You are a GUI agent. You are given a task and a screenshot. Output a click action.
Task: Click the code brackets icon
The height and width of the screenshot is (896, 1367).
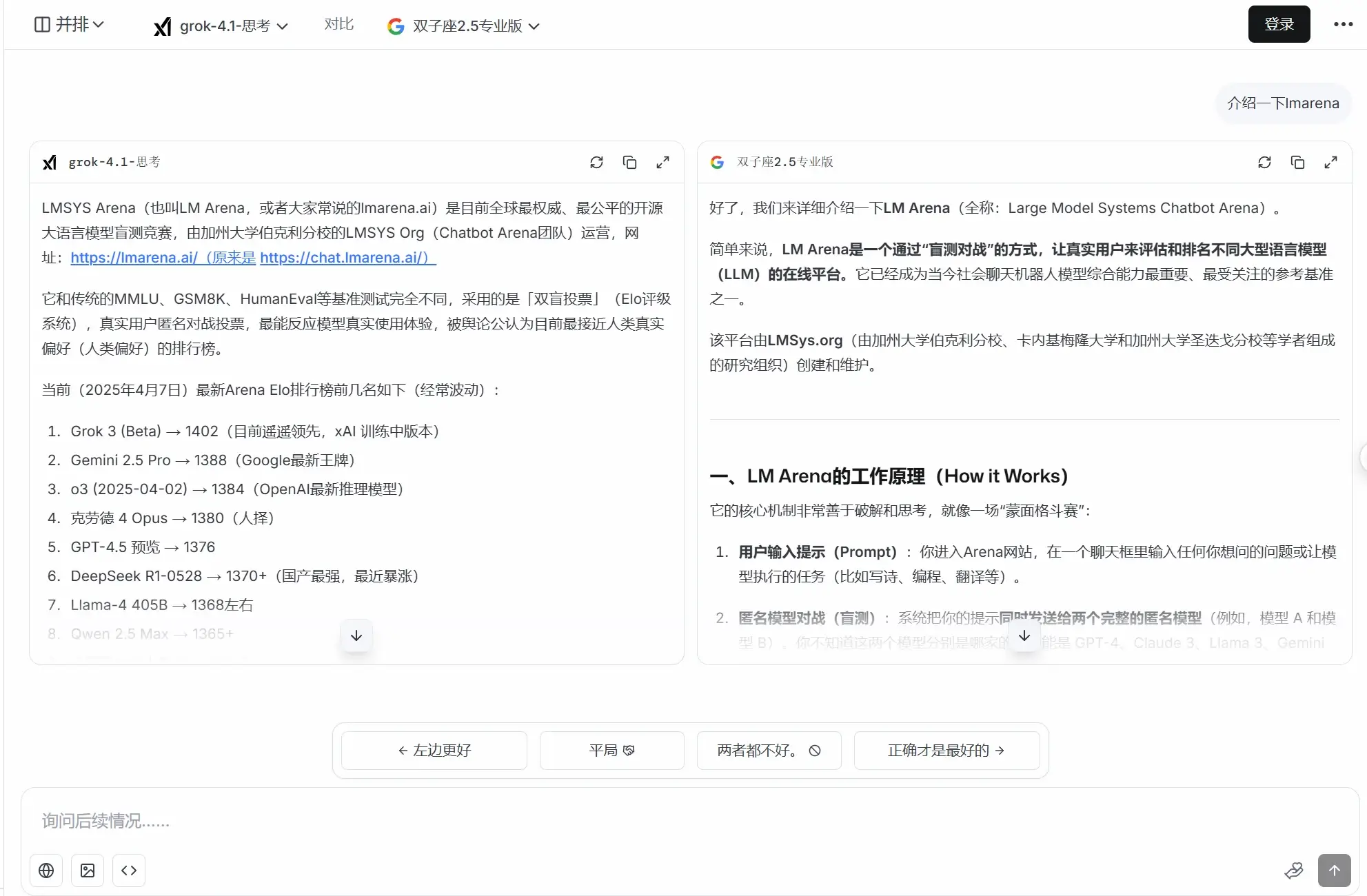pyautogui.click(x=129, y=870)
